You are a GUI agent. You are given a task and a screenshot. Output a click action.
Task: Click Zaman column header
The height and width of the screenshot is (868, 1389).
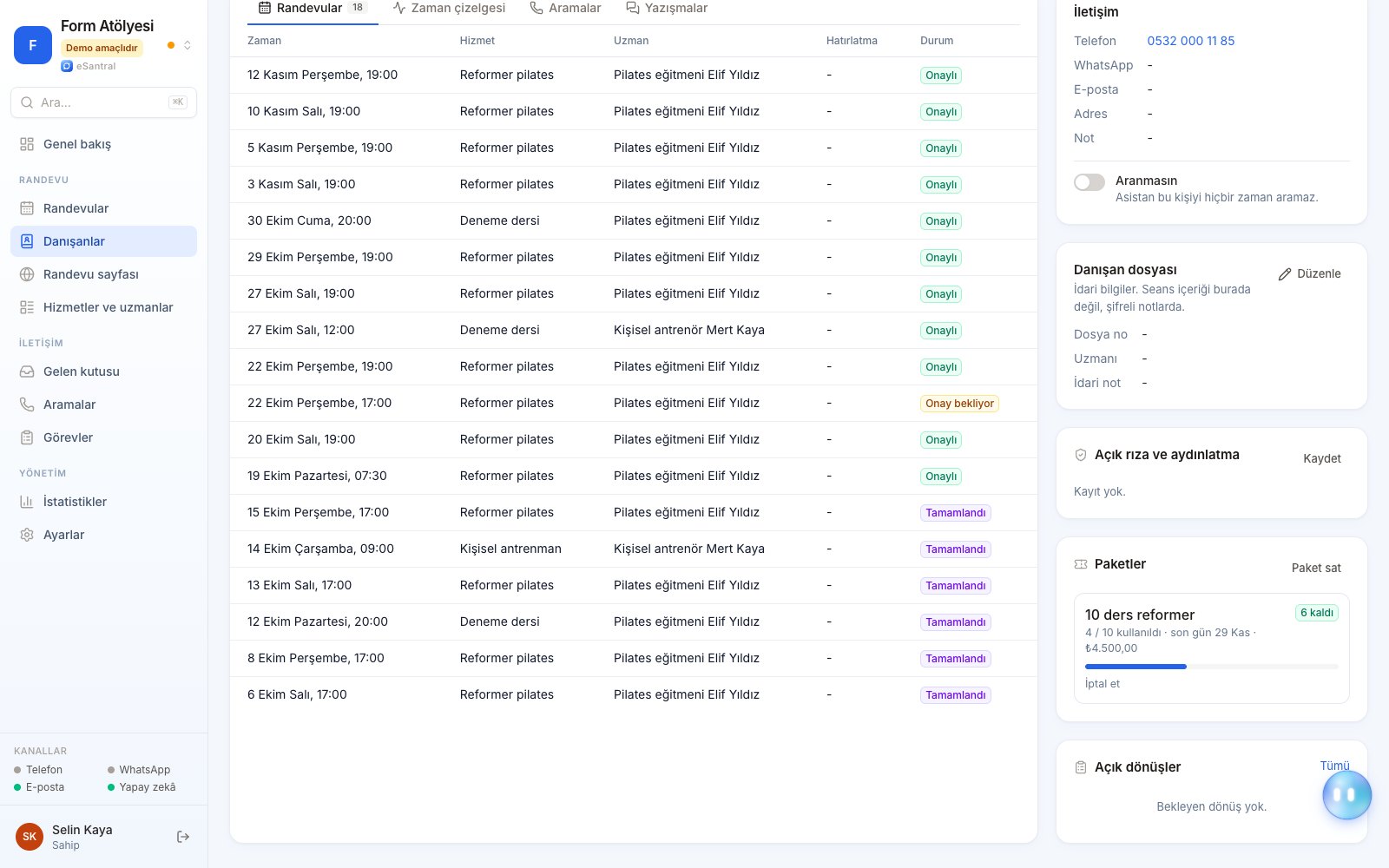click(x=264, y=41)
